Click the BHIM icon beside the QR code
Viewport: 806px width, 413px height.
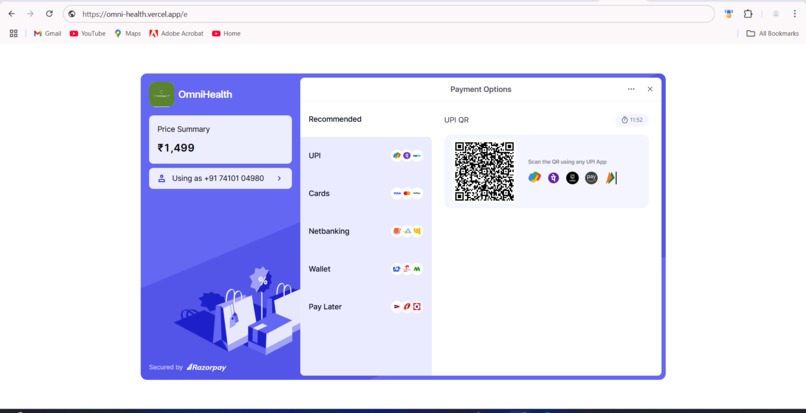click(x=611, y=178)
